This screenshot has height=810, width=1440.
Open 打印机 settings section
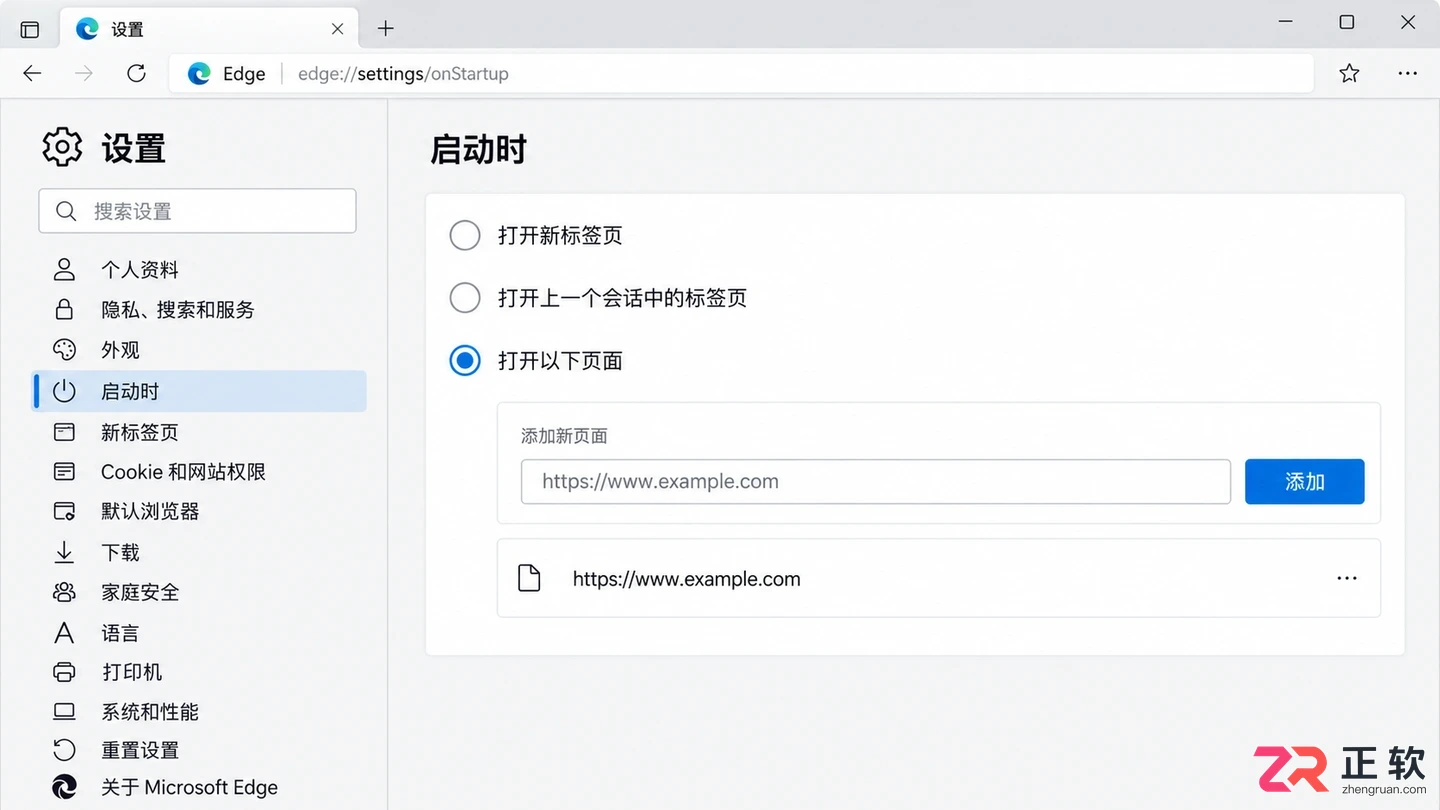[x=200, y=672]
